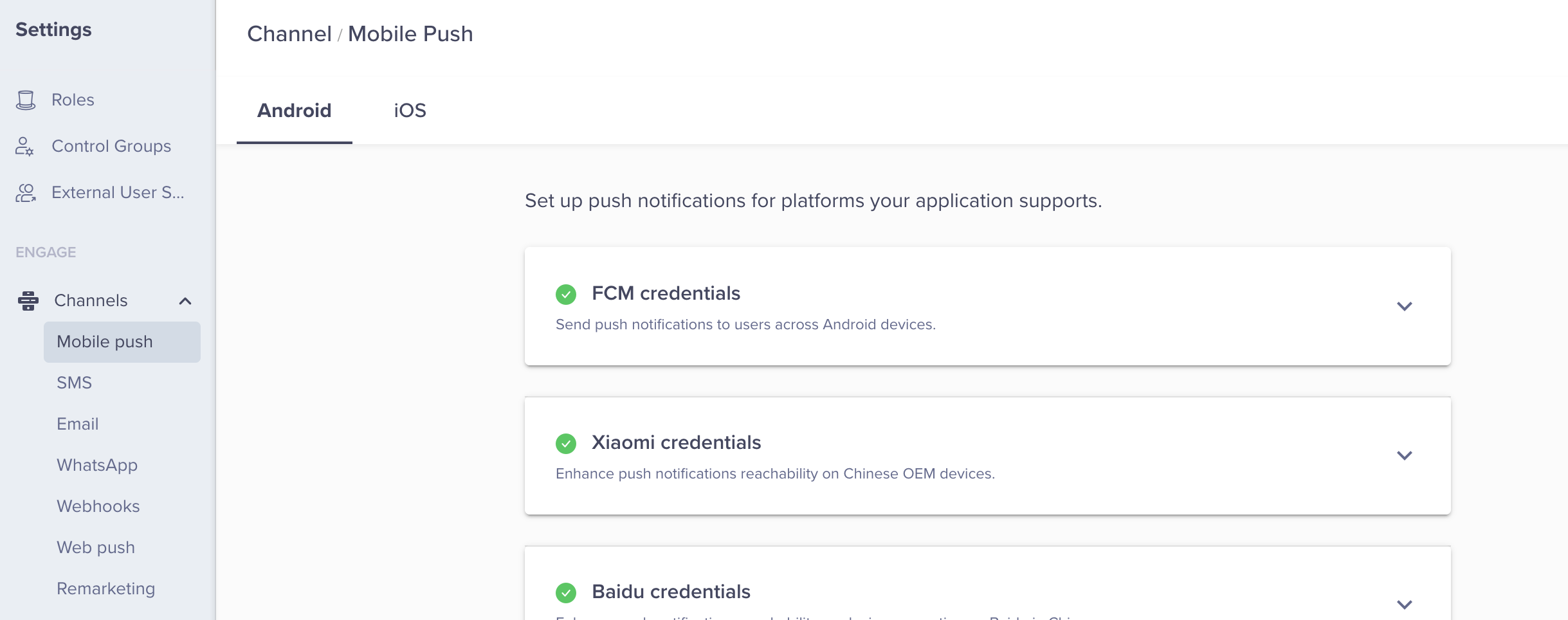Image resolution: width=1568 pixels, height=620 pixels.
Task: Click the green checkmark beside Xiaomi credentials
Action: point(565,443)
